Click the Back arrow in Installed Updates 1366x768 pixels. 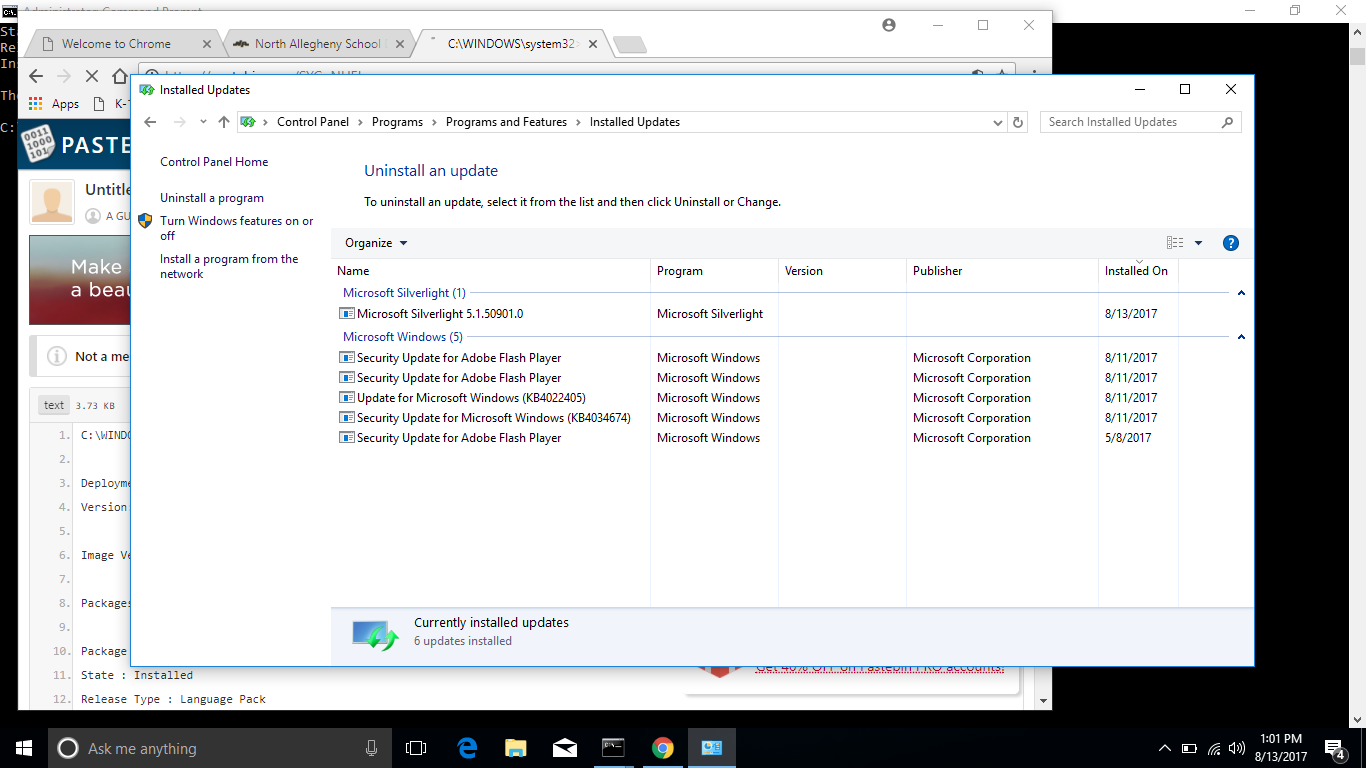tap(151, 122)
